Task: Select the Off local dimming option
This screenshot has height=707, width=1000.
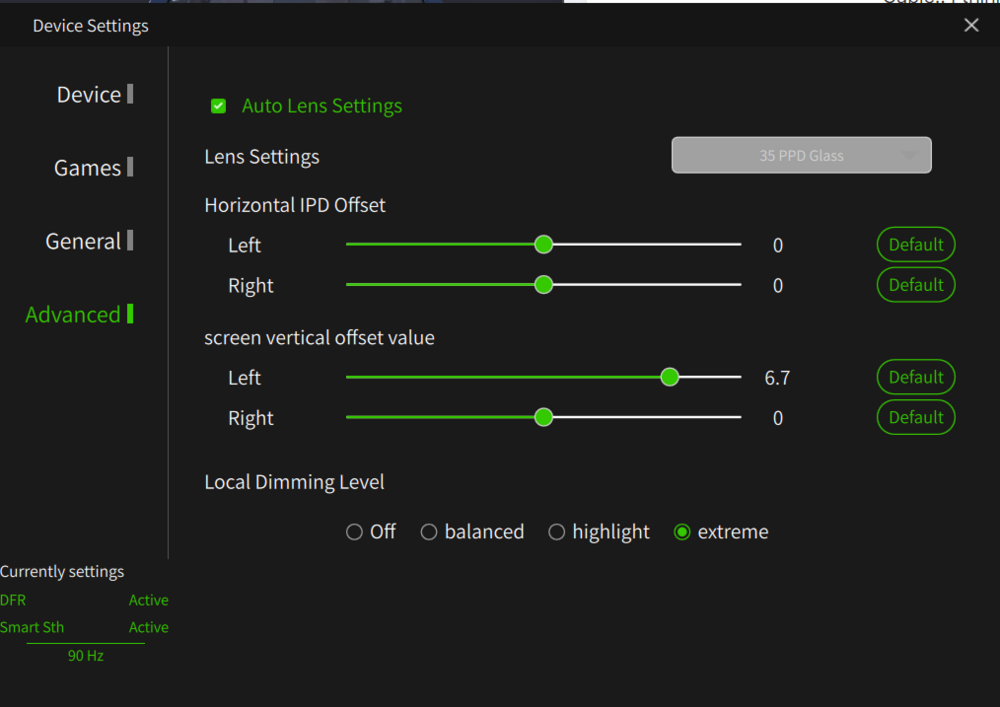Action: pos(354,532)
